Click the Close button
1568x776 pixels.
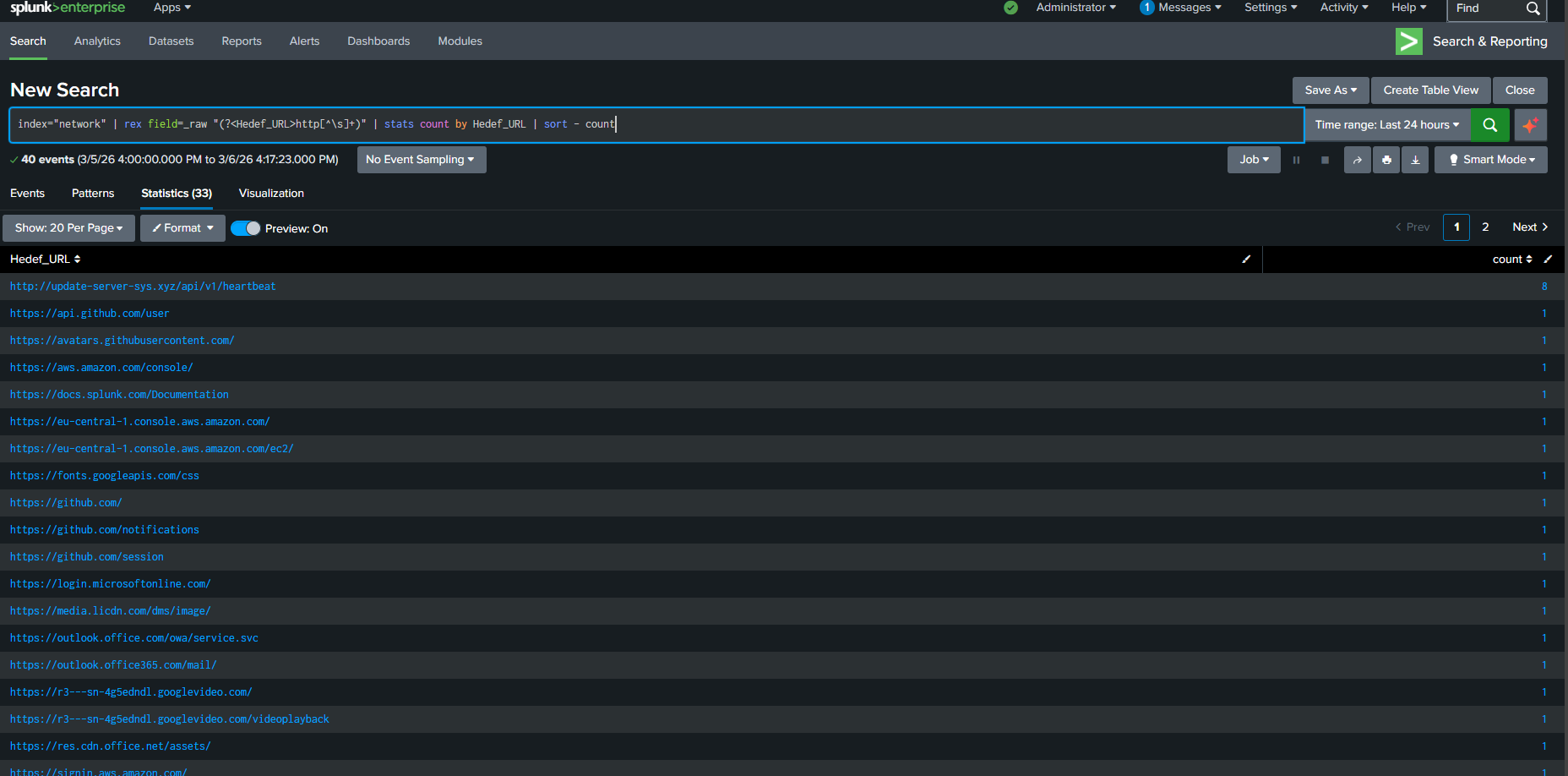click(1520, 90)
